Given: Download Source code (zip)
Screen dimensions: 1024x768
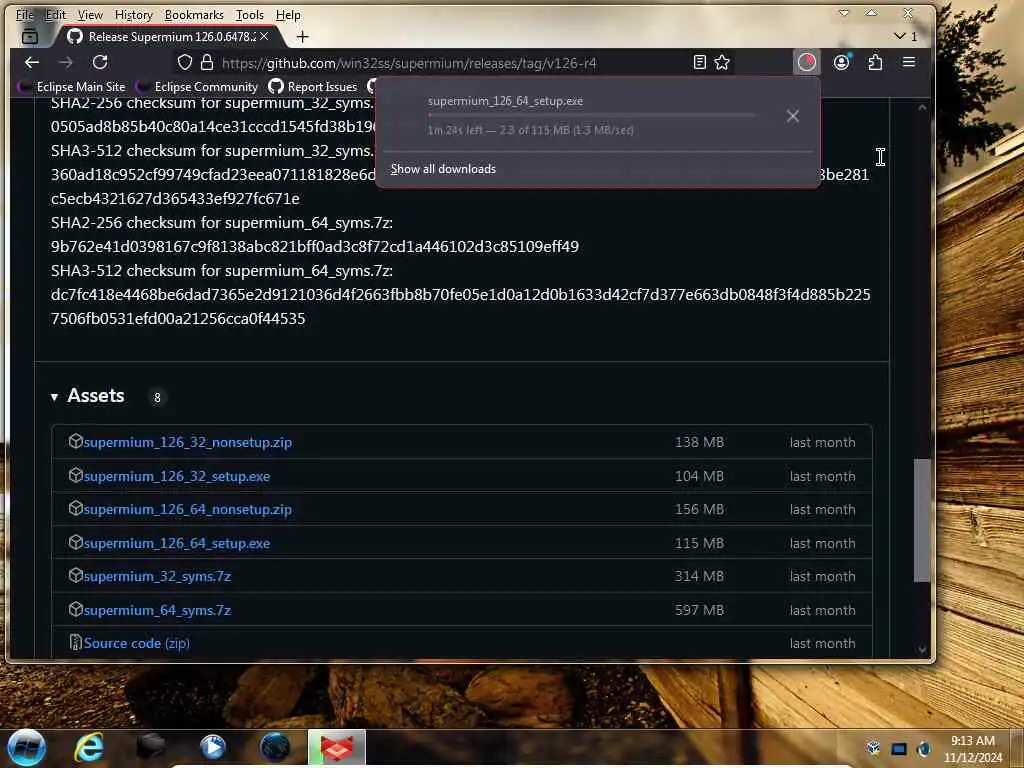Looking at the screenshot, I should click(x=136, y=643).
